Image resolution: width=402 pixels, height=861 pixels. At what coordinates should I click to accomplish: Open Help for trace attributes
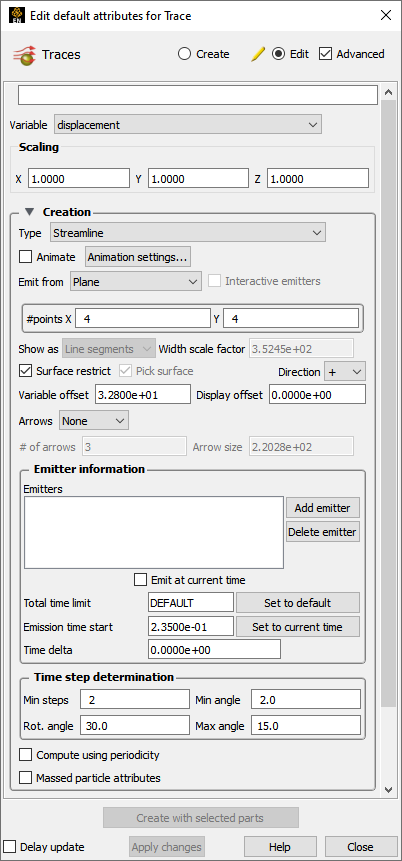(280, 847)
